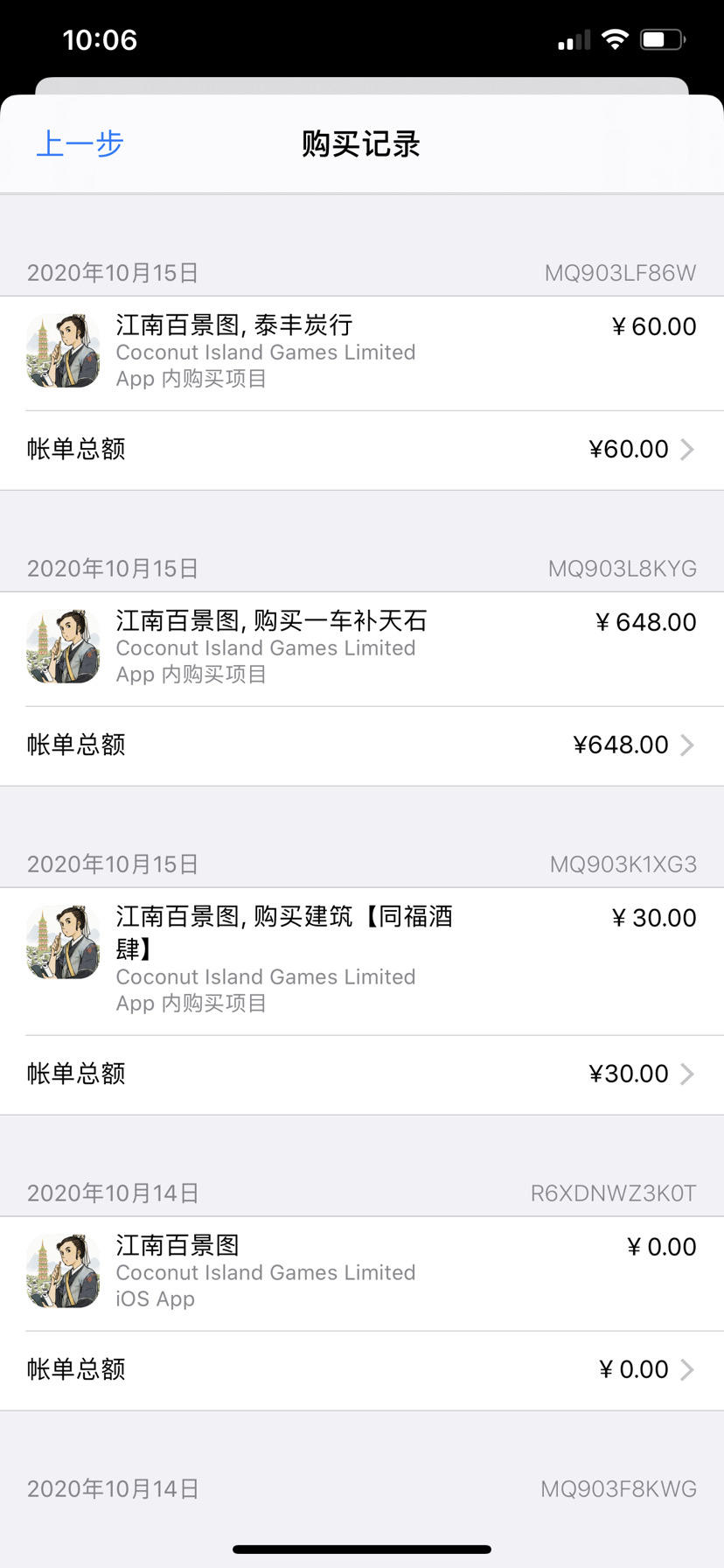Go back with 上一步 link
Screen dimensions: 724x1568
[80, 143]
